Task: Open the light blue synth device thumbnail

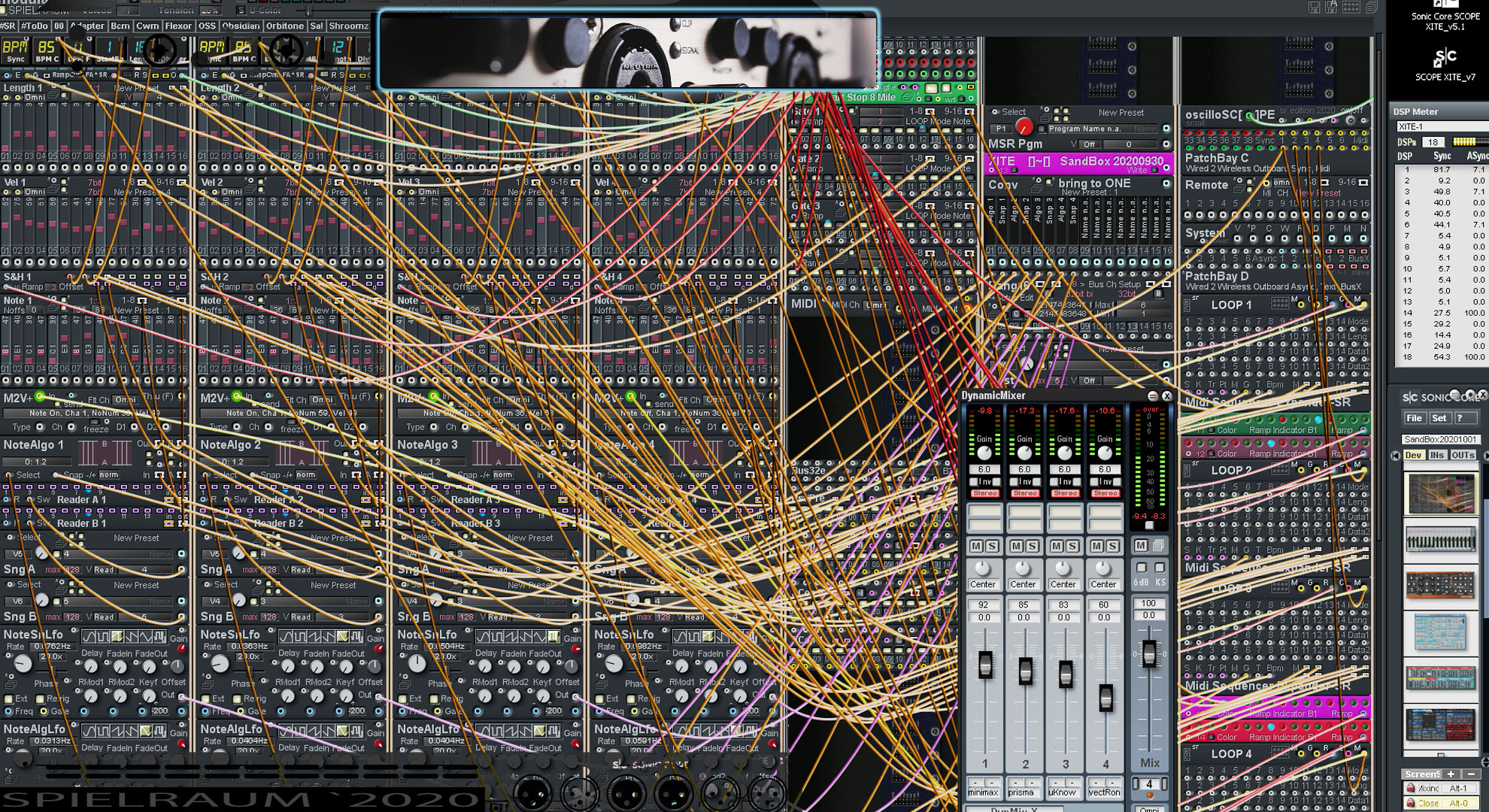Action: [1441, 632]
